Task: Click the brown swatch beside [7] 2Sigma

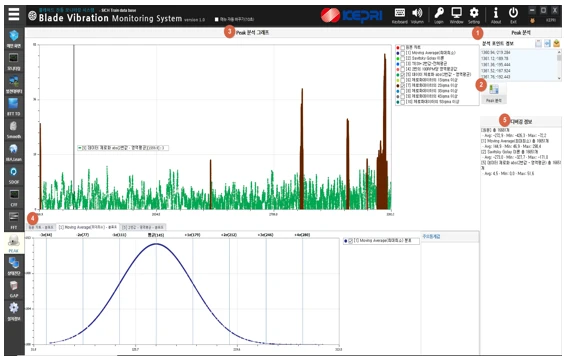Action: [398, 85]
